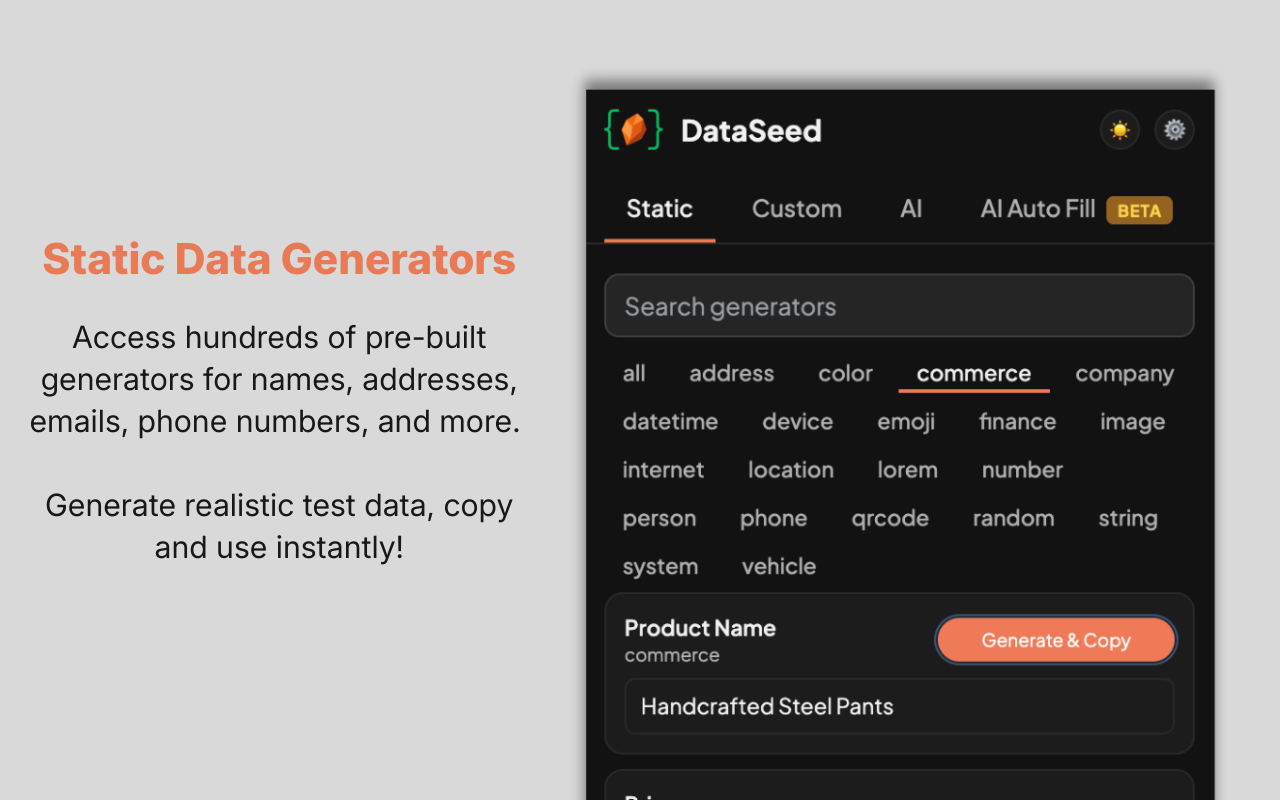This screenshot has width=1280, height=800.
Task: Click Generate & Copy for Product Name
Action: pyautogui.click(x=1056, y=640)
